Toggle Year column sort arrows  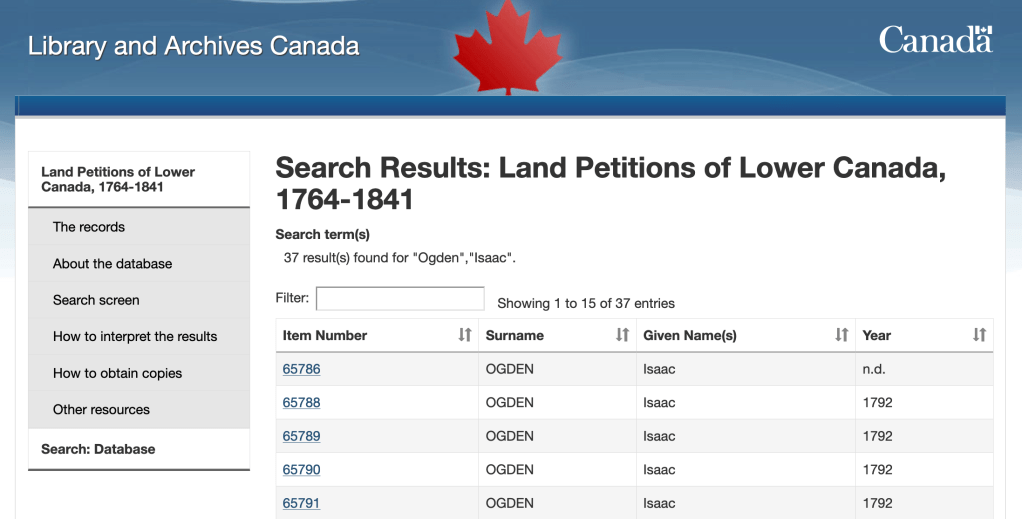pyautogui.click(x=979, y=335)
